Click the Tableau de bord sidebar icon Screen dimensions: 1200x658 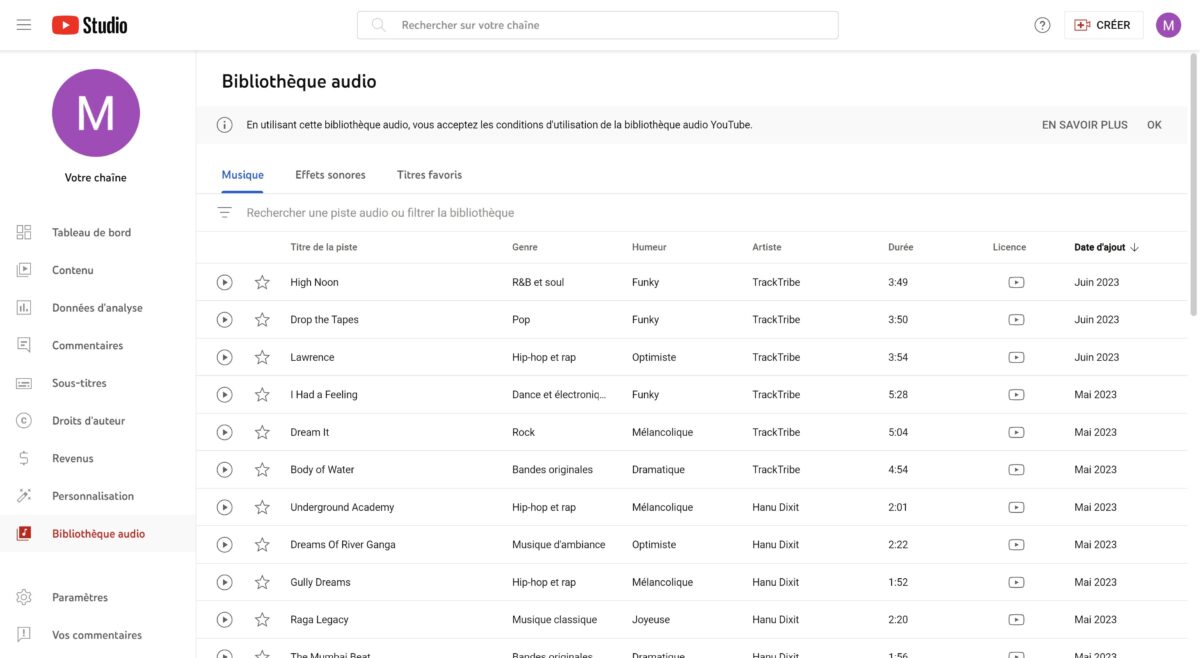coord(24,232)
